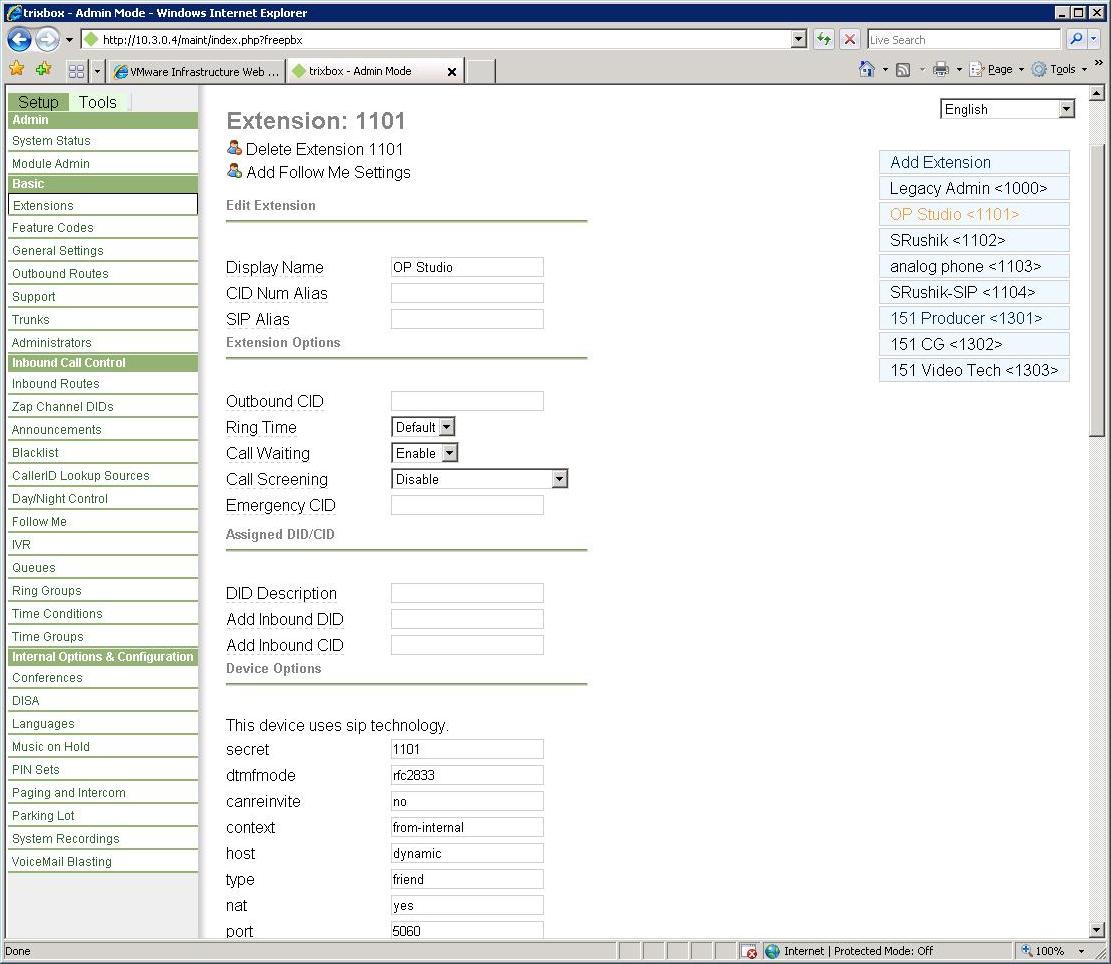
Task: Click the Delete Extension 1101 user icon
Action: [235, 148]
